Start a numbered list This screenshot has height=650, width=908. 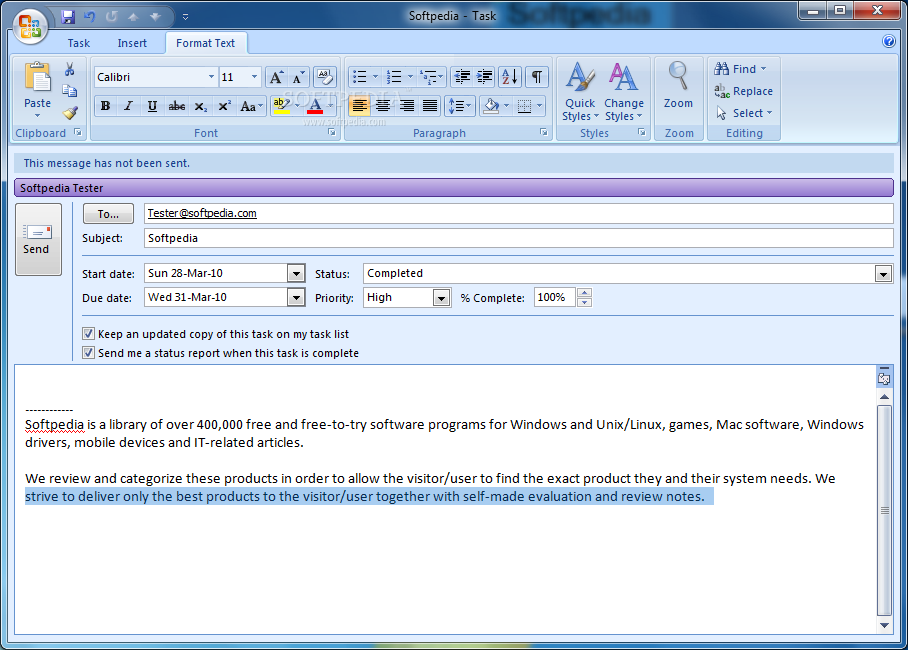(394, 76)
